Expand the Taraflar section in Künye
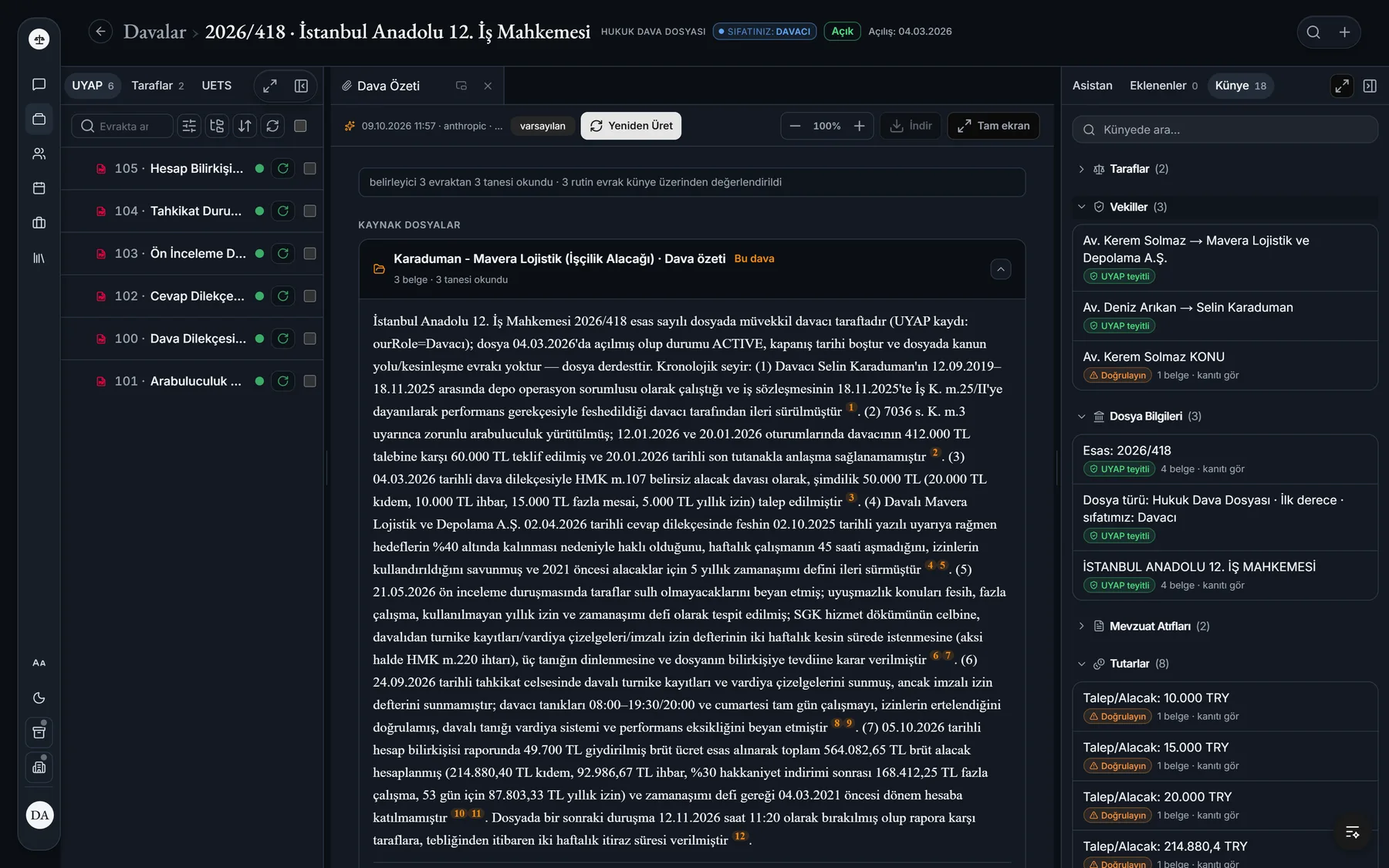 click(1081, 169)
